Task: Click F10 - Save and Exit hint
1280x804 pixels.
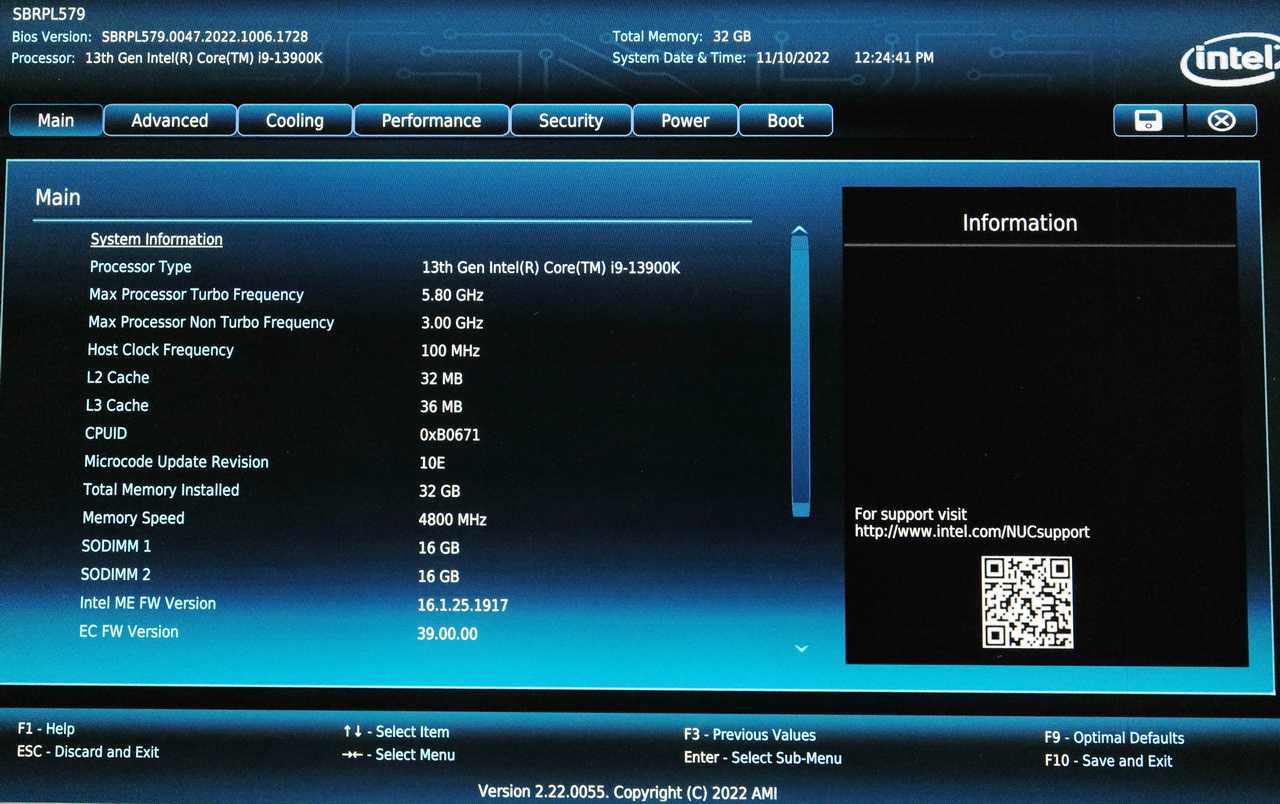Action: (1108, 761)
